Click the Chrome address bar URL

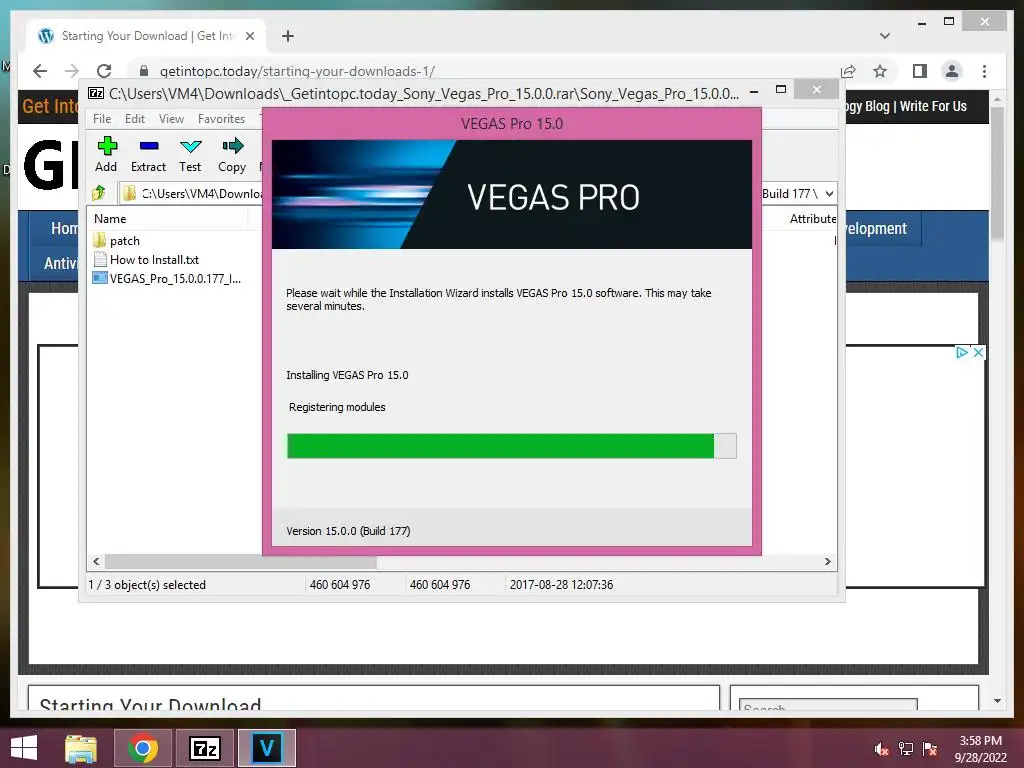(297, 71)
